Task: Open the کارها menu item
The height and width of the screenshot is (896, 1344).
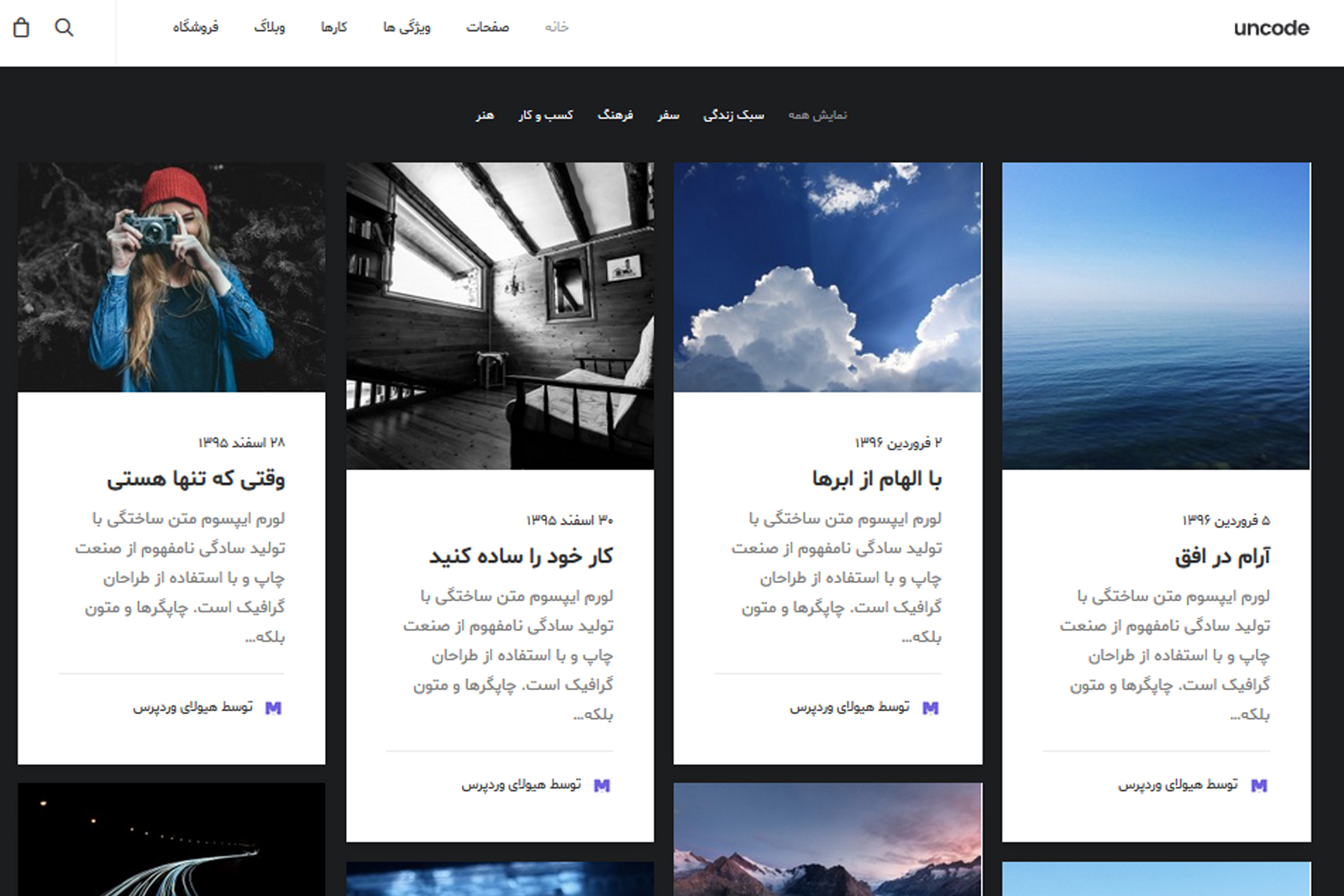Action: (333, 27)
